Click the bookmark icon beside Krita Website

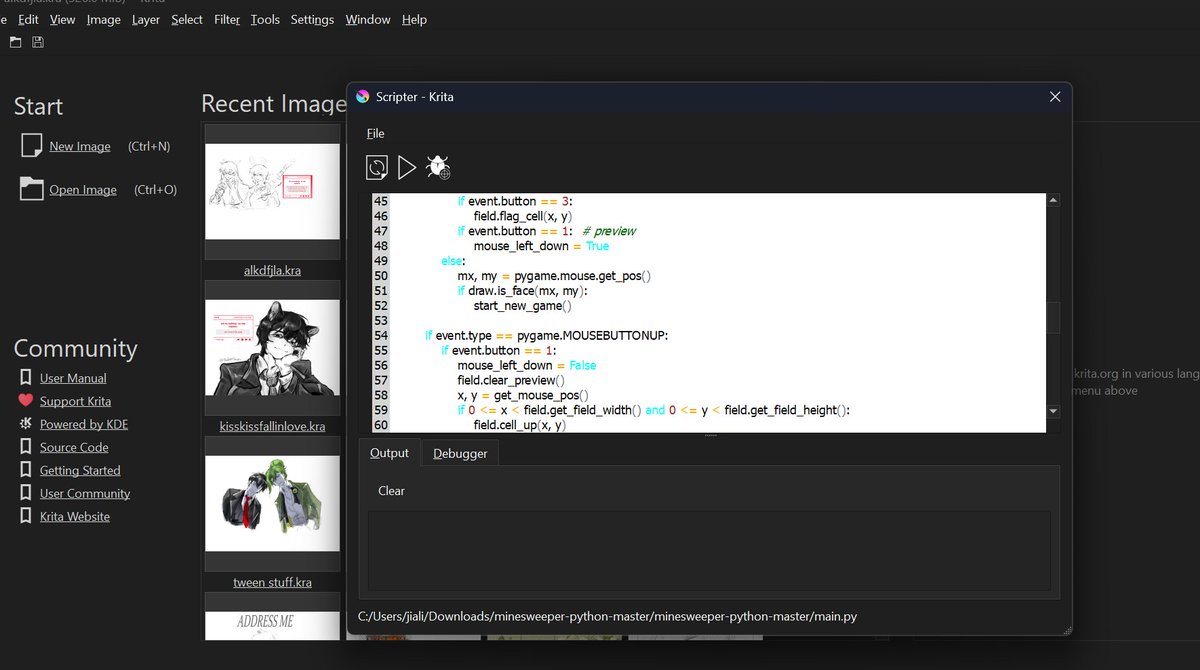coord(26,516)
